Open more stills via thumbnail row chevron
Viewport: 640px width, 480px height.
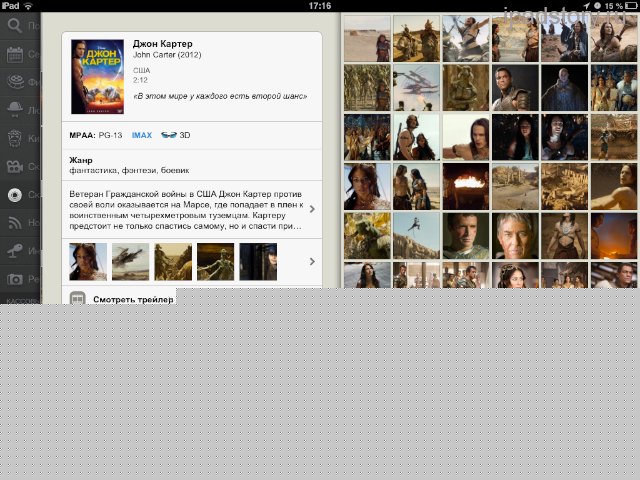[x=312, y=262]
